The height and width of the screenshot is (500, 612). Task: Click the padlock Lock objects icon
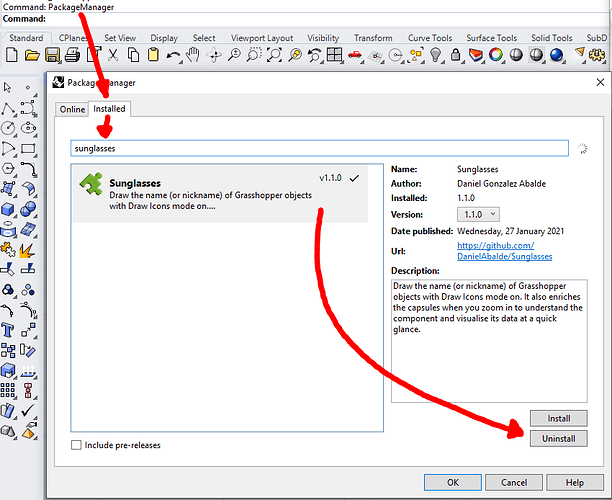pos(455,55)
